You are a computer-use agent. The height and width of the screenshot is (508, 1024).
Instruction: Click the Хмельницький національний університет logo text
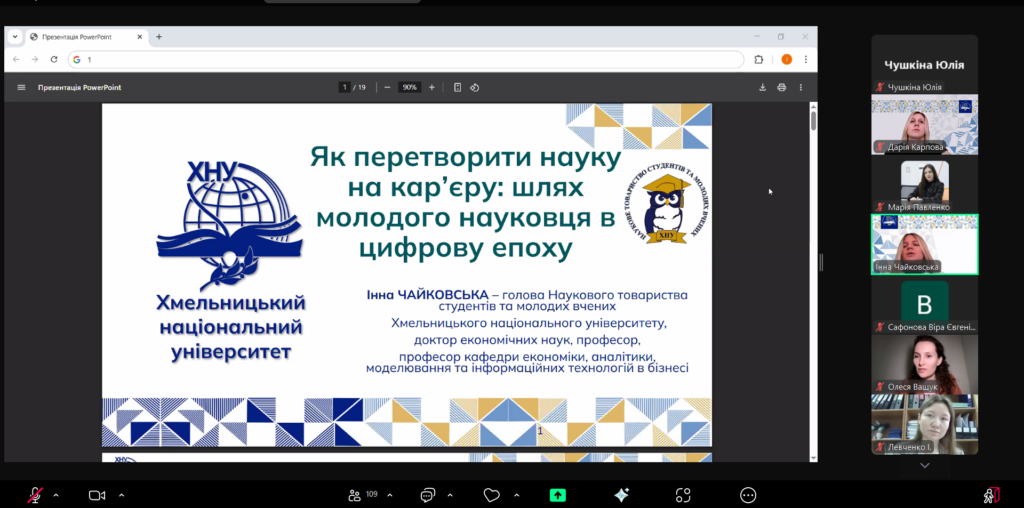pyautogui.click(x=231, y=328)
